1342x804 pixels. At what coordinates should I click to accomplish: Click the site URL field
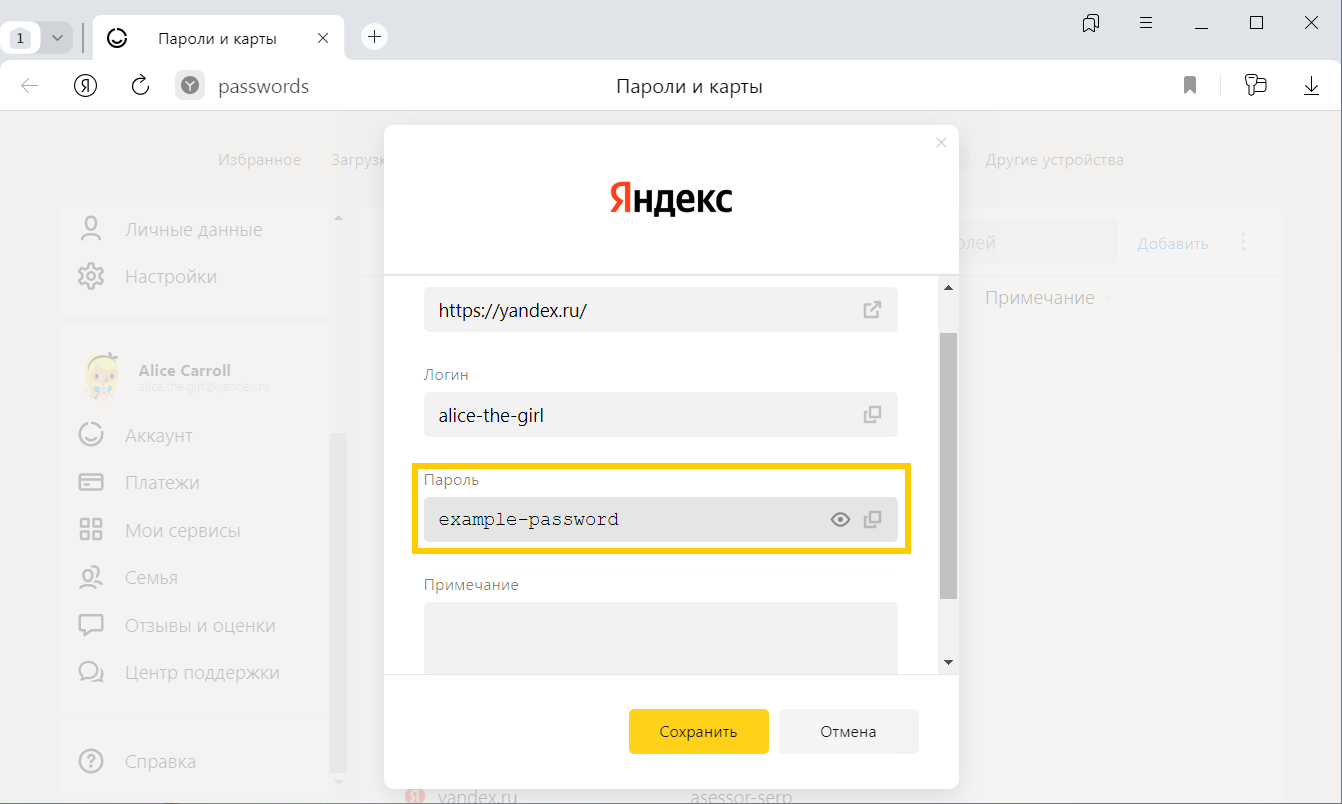640,310
